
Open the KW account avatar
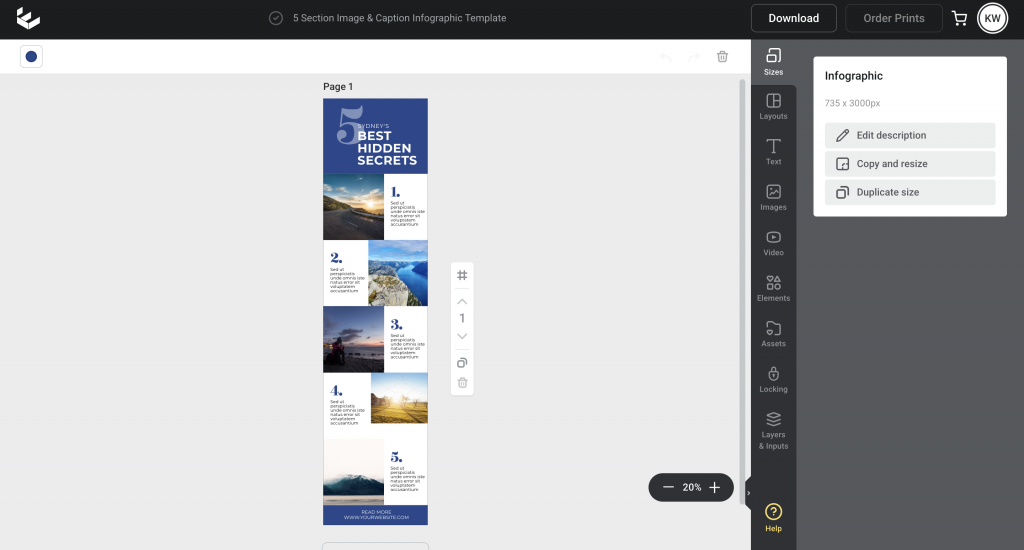pos(992,18)
